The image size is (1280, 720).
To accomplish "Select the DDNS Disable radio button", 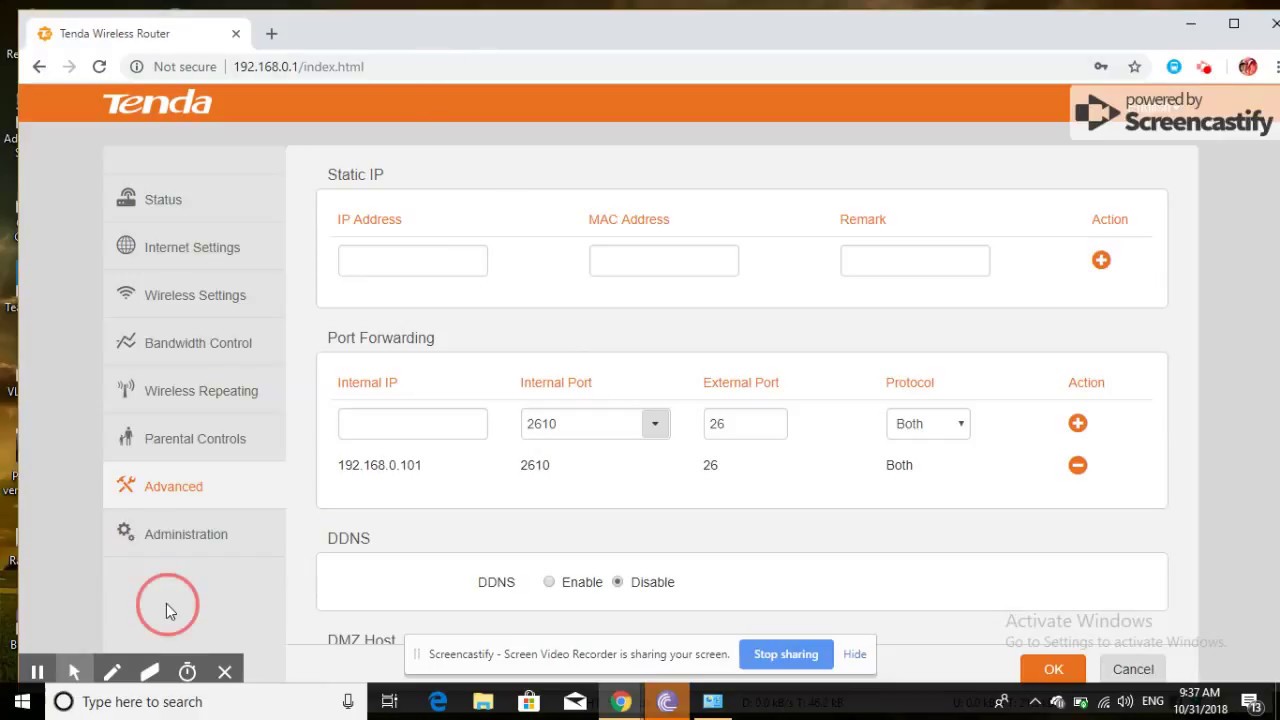I will coord(617,582).
